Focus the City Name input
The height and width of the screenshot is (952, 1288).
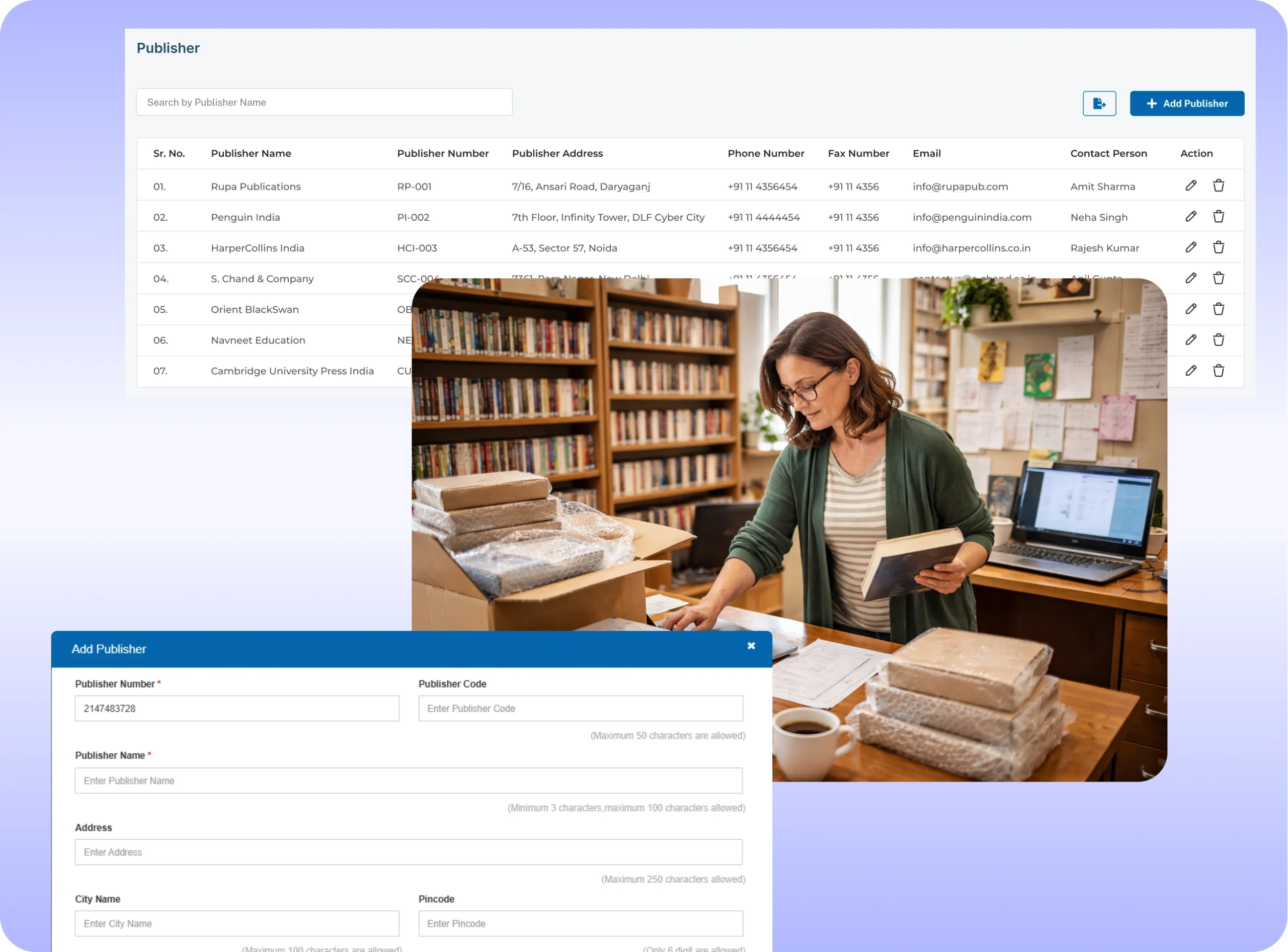click(236, 923)
